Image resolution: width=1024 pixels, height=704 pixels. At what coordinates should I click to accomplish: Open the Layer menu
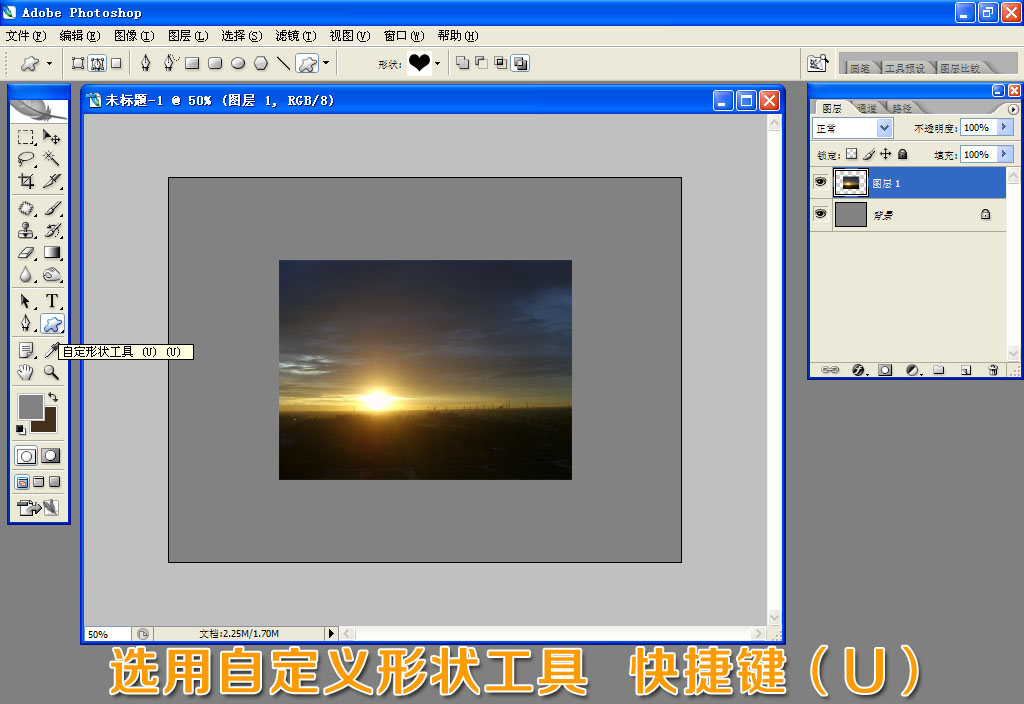click(188, 36)
